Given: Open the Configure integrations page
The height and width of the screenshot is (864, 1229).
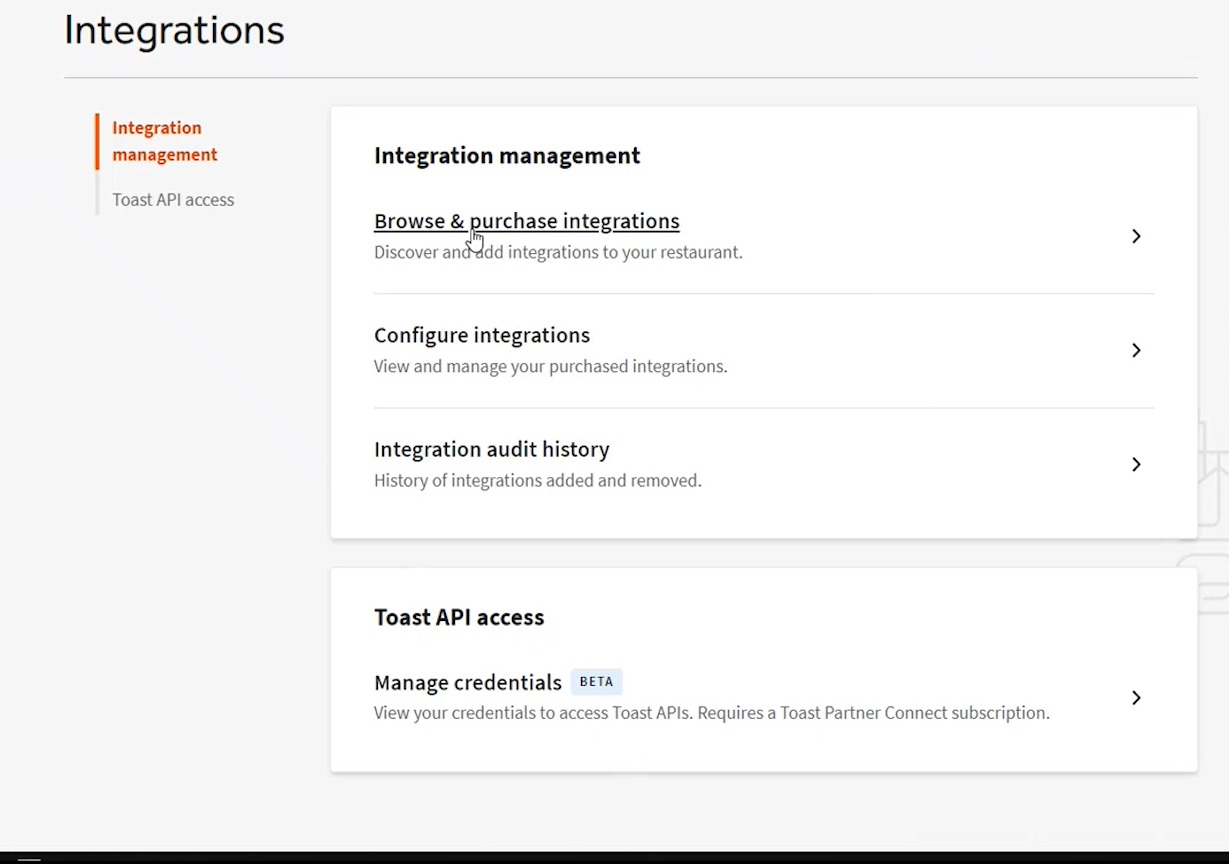Looking at the screenshot, I should (481, 335).
